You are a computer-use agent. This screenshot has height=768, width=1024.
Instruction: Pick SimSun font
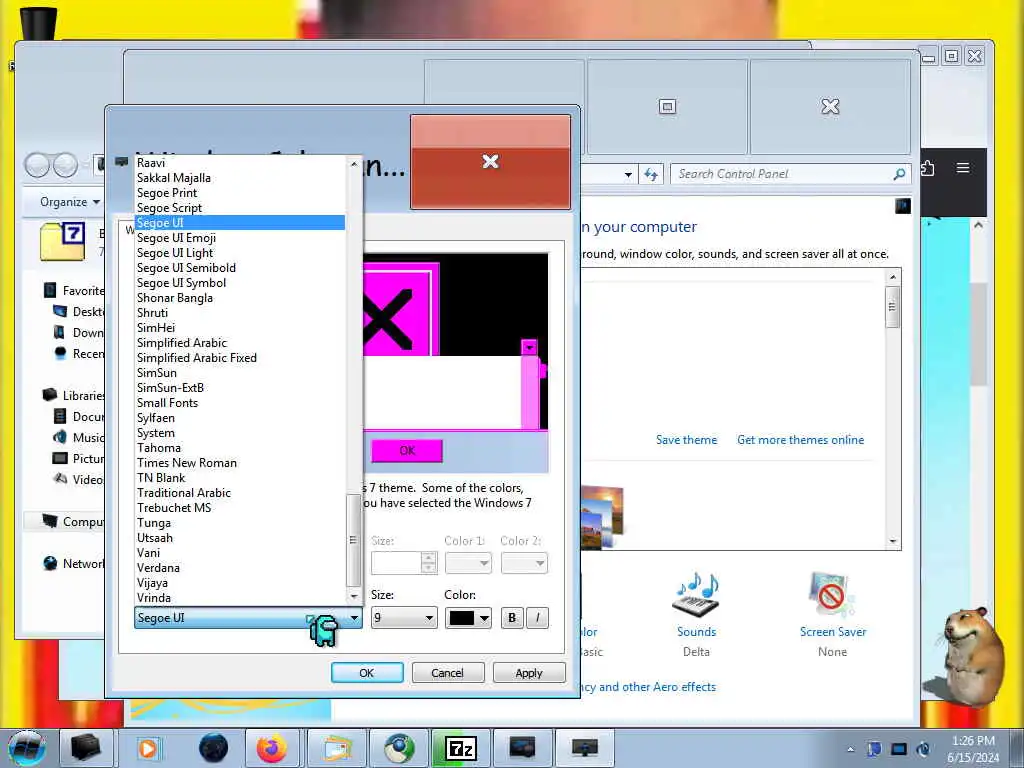point(240,373)
